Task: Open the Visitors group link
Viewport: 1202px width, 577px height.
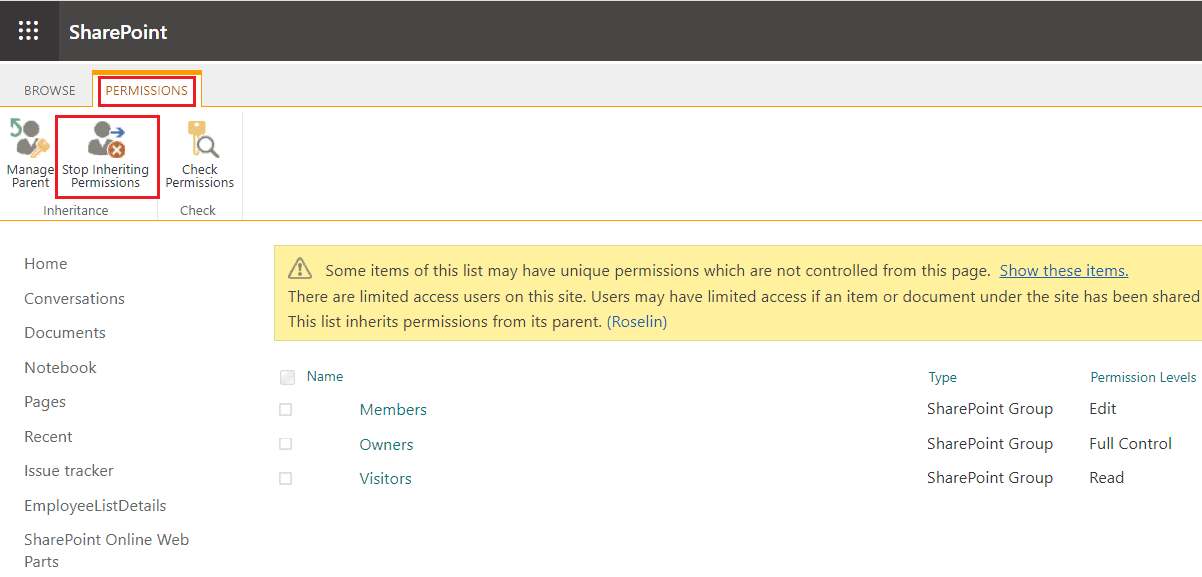Action: (385, 478)
